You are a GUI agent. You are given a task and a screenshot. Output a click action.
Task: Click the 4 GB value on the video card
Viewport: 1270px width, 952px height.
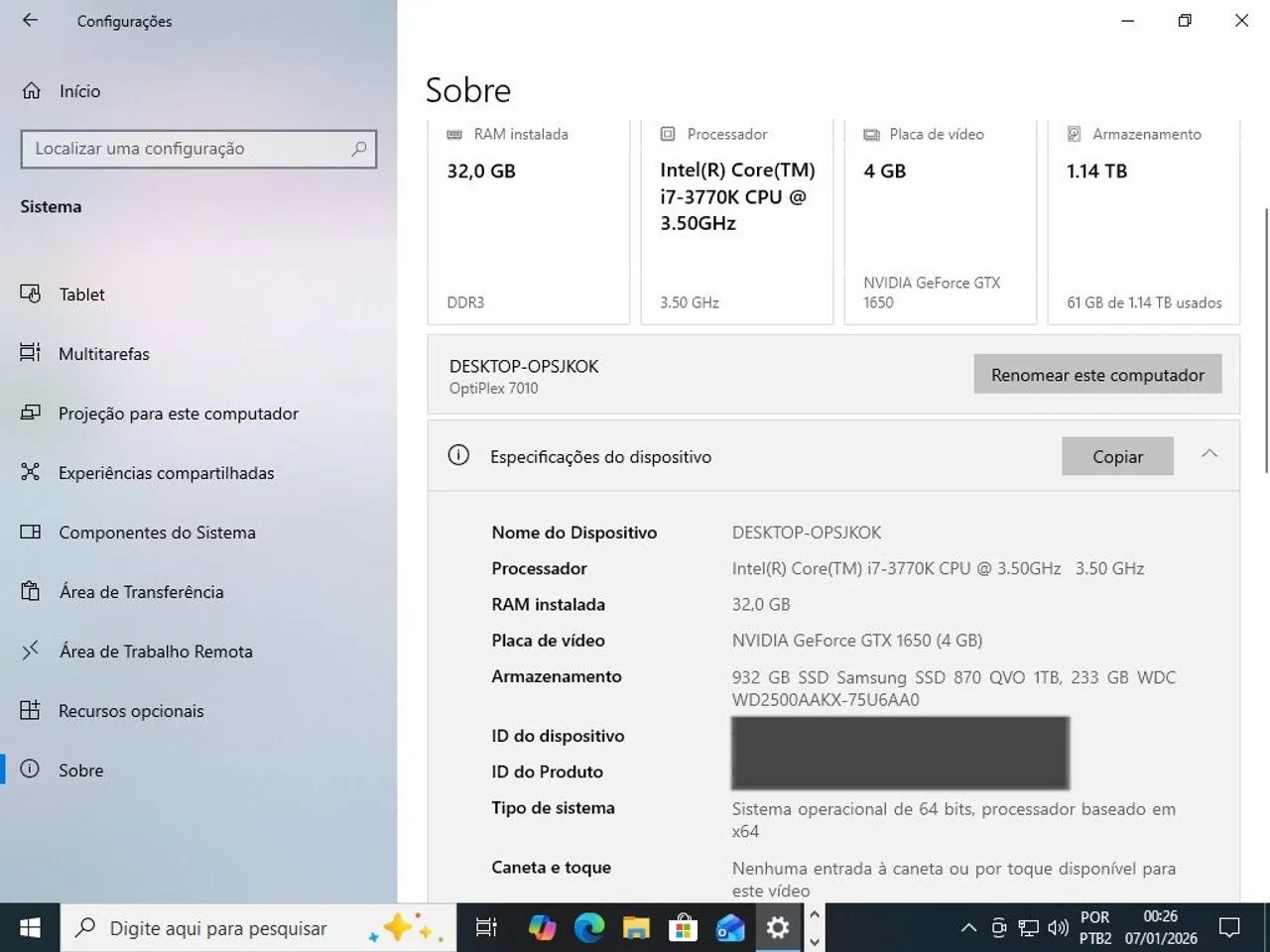pyautogui.click(x=885, y=171)
